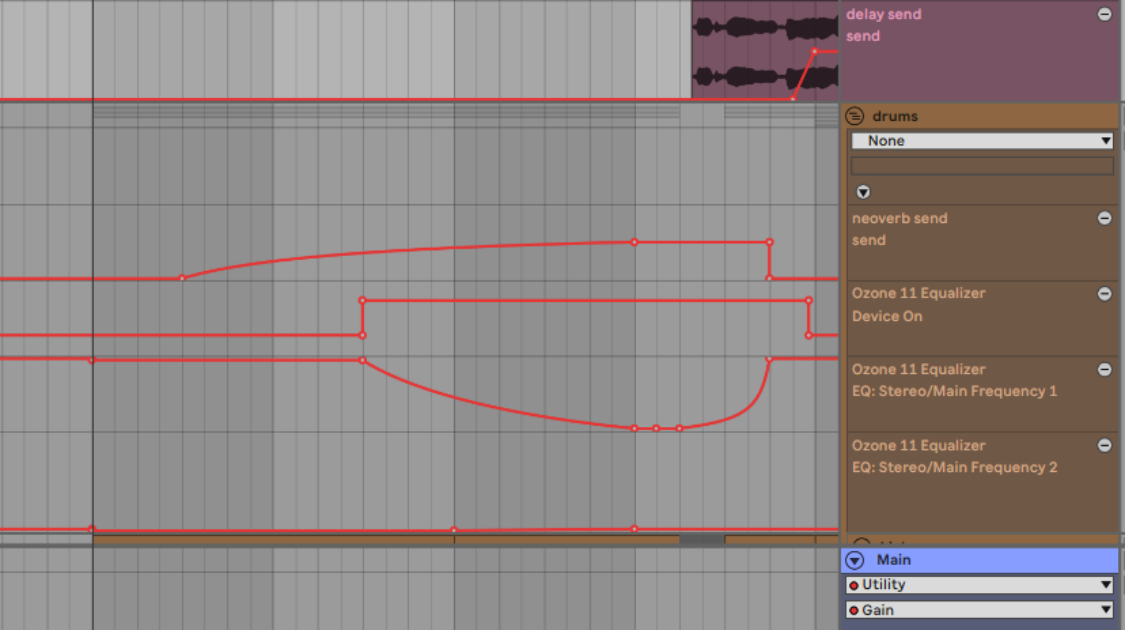Remove the Ozone 11 Device On lane

(x=1104, y=293)
